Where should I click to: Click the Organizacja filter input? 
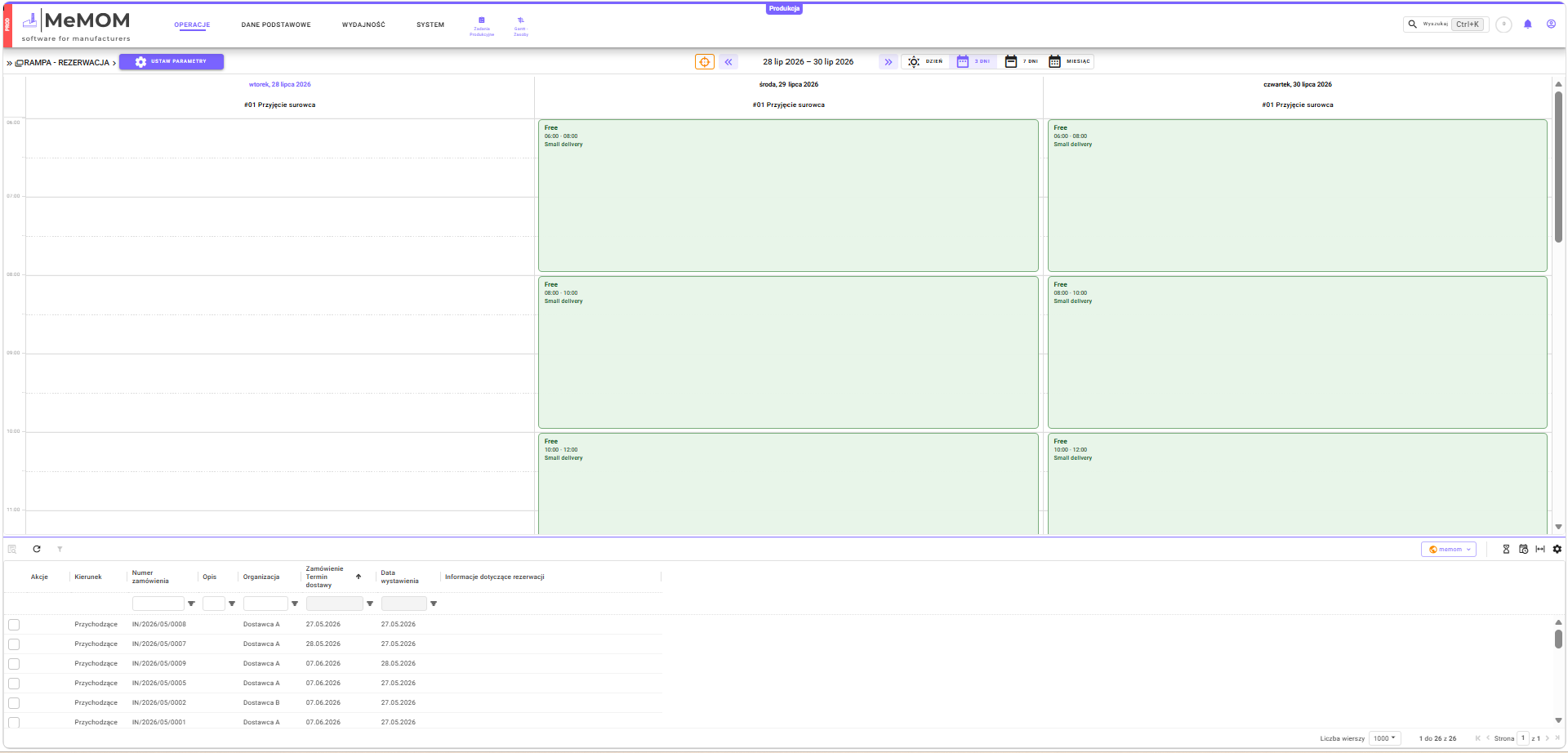(x=265, y=604)
